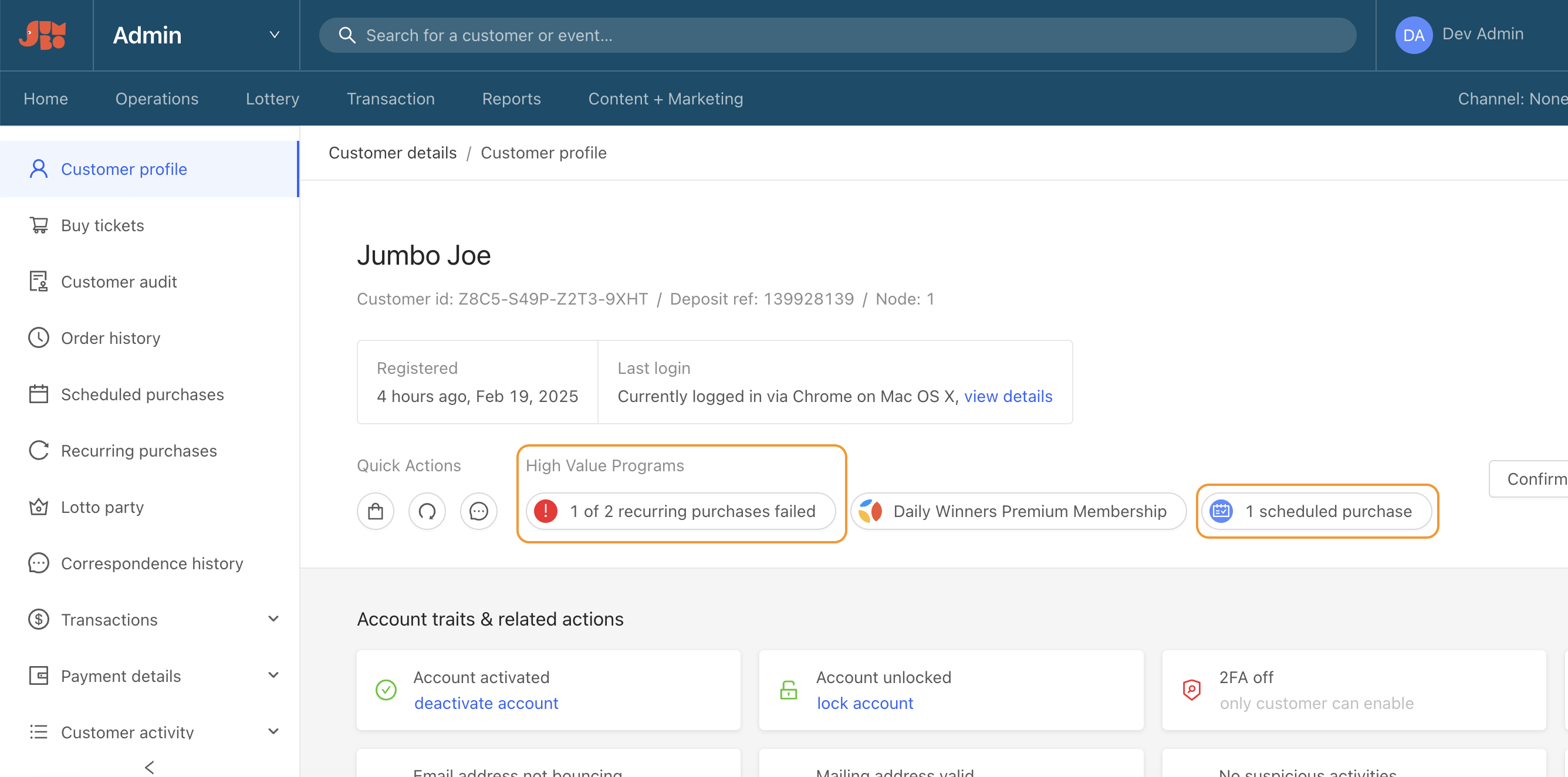Collapse the sidebar with the left chevron

(x=149, y=767)
